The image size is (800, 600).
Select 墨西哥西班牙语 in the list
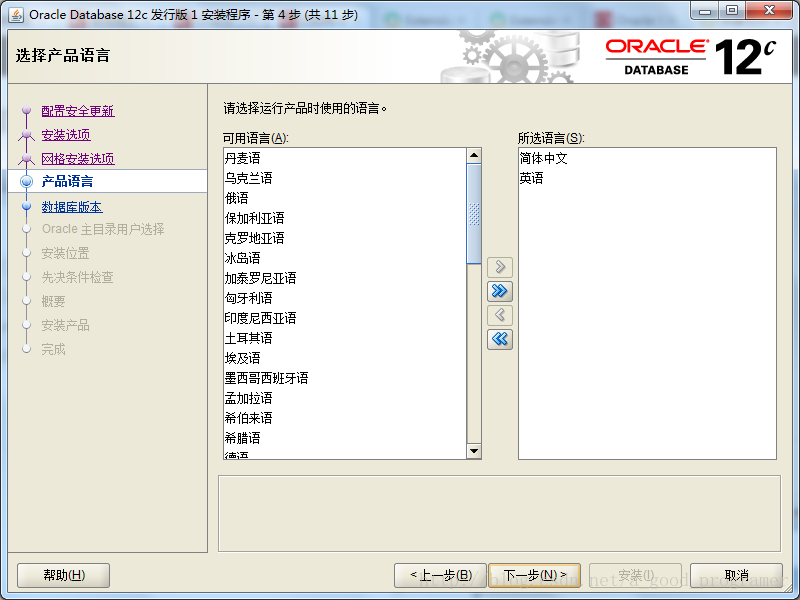(345, 378)
